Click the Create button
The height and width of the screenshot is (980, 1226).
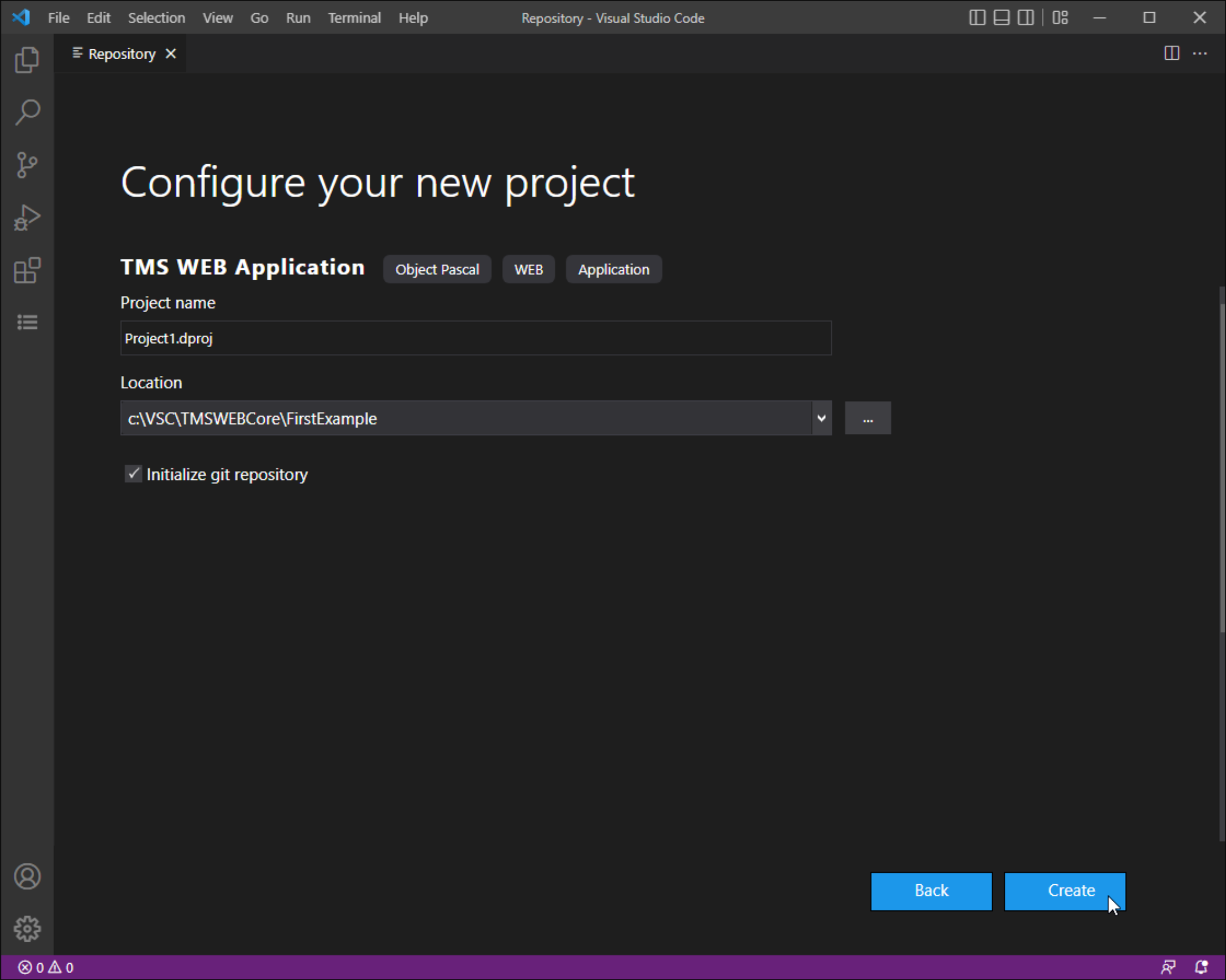click(x=1065, y=891)
